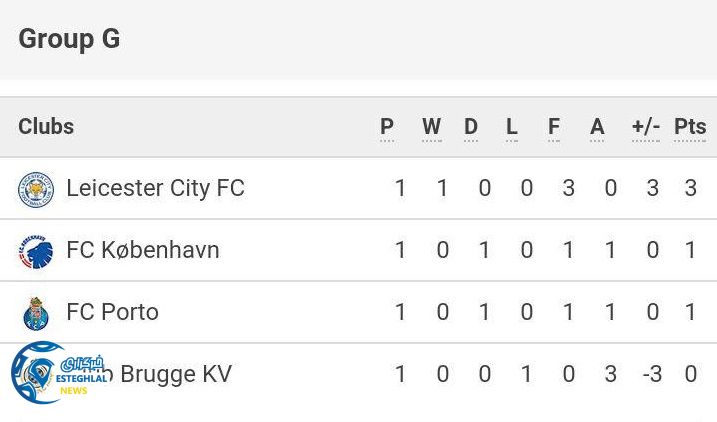
Task: Click the D (draws) column header
Action: coord(471,127)
